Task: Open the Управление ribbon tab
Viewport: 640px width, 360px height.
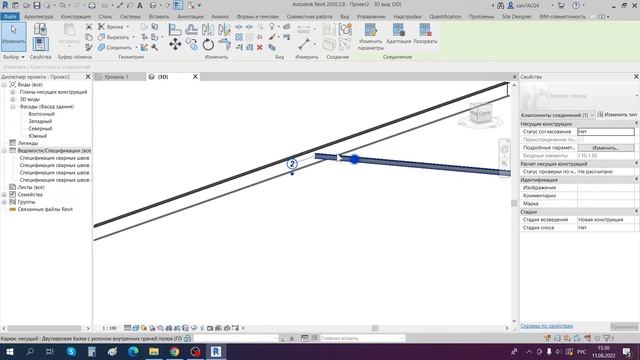Action: click(x=371, y=17)
